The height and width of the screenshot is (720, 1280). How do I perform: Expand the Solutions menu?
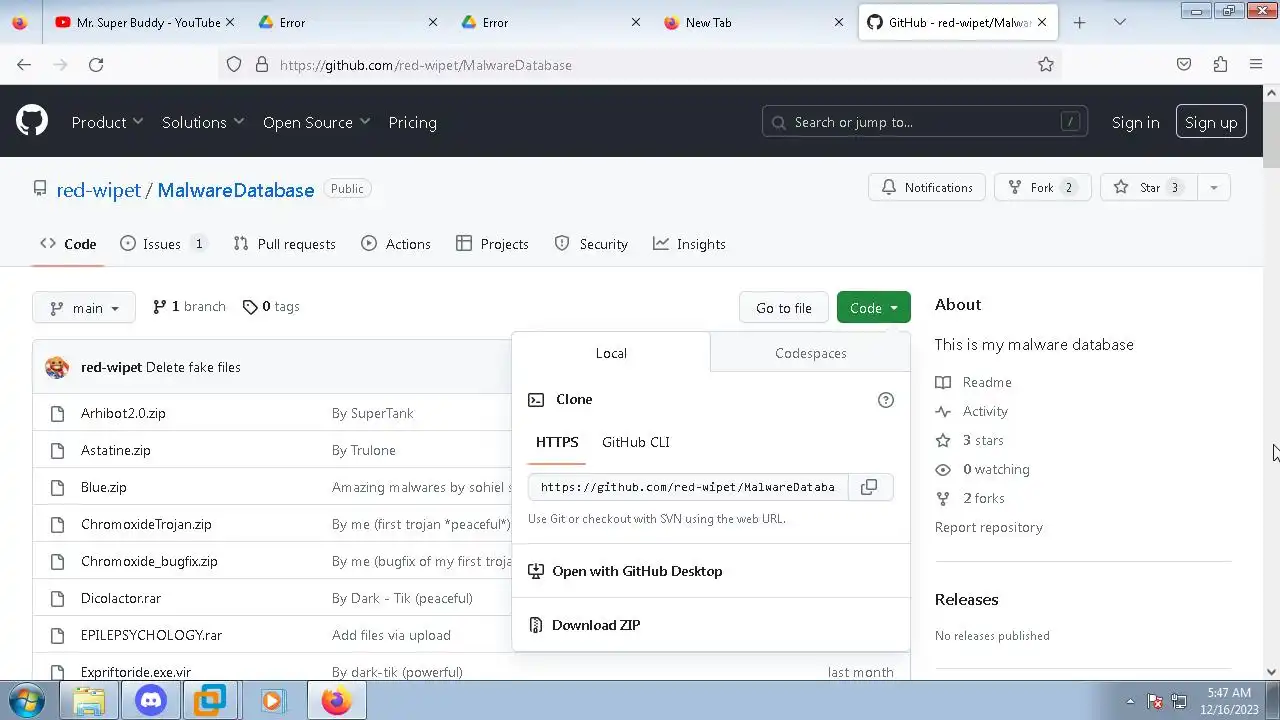coord(203,122)
